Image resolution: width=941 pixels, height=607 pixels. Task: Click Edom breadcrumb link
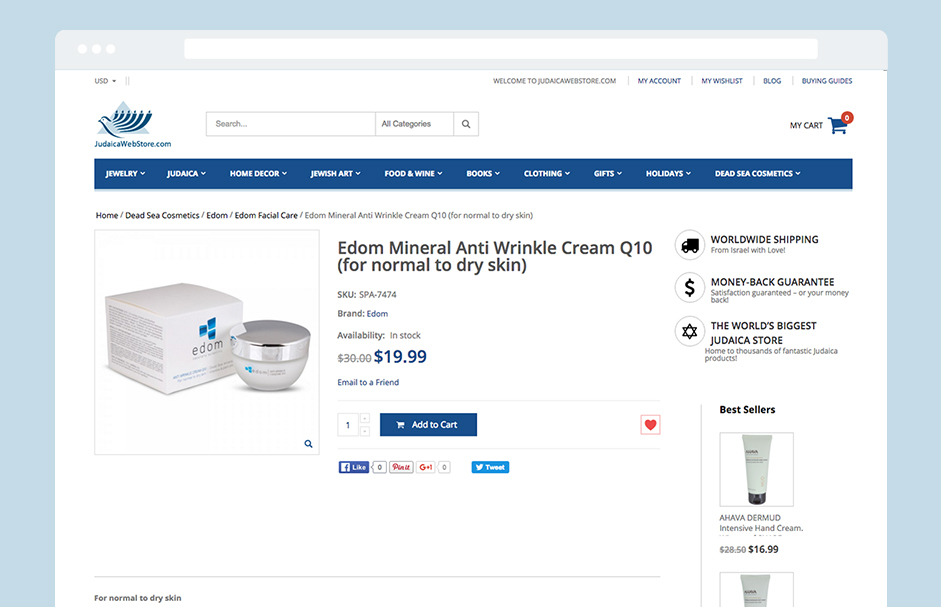(x=217, y=215)
